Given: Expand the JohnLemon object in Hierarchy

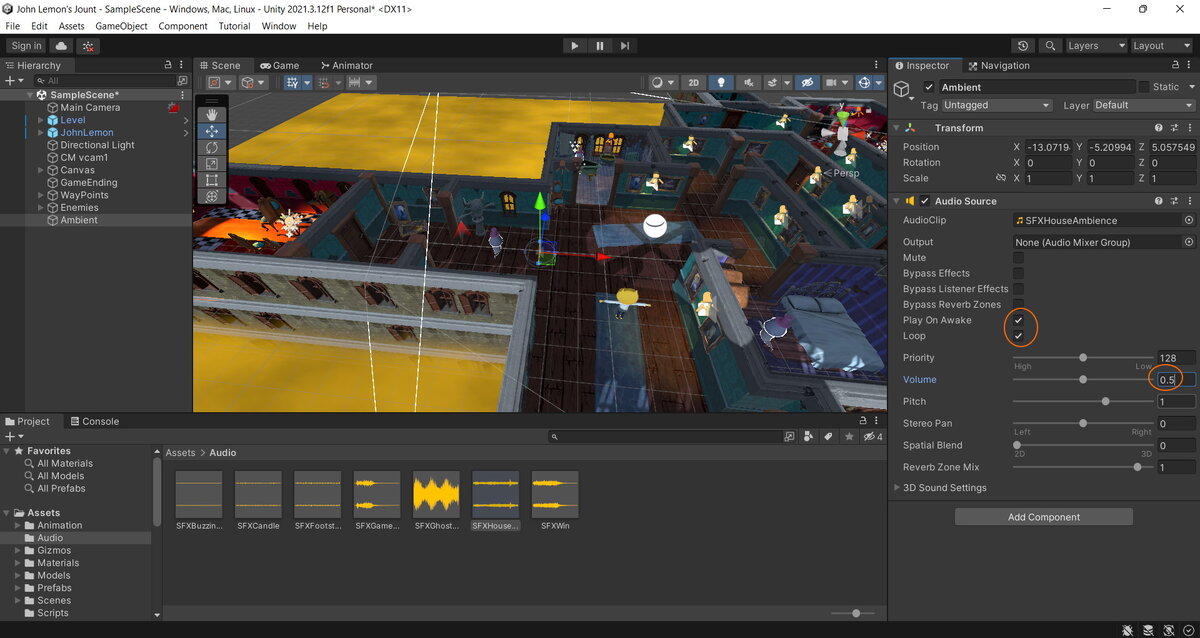Looking at the screenshot, I should [x=41, y=132].
